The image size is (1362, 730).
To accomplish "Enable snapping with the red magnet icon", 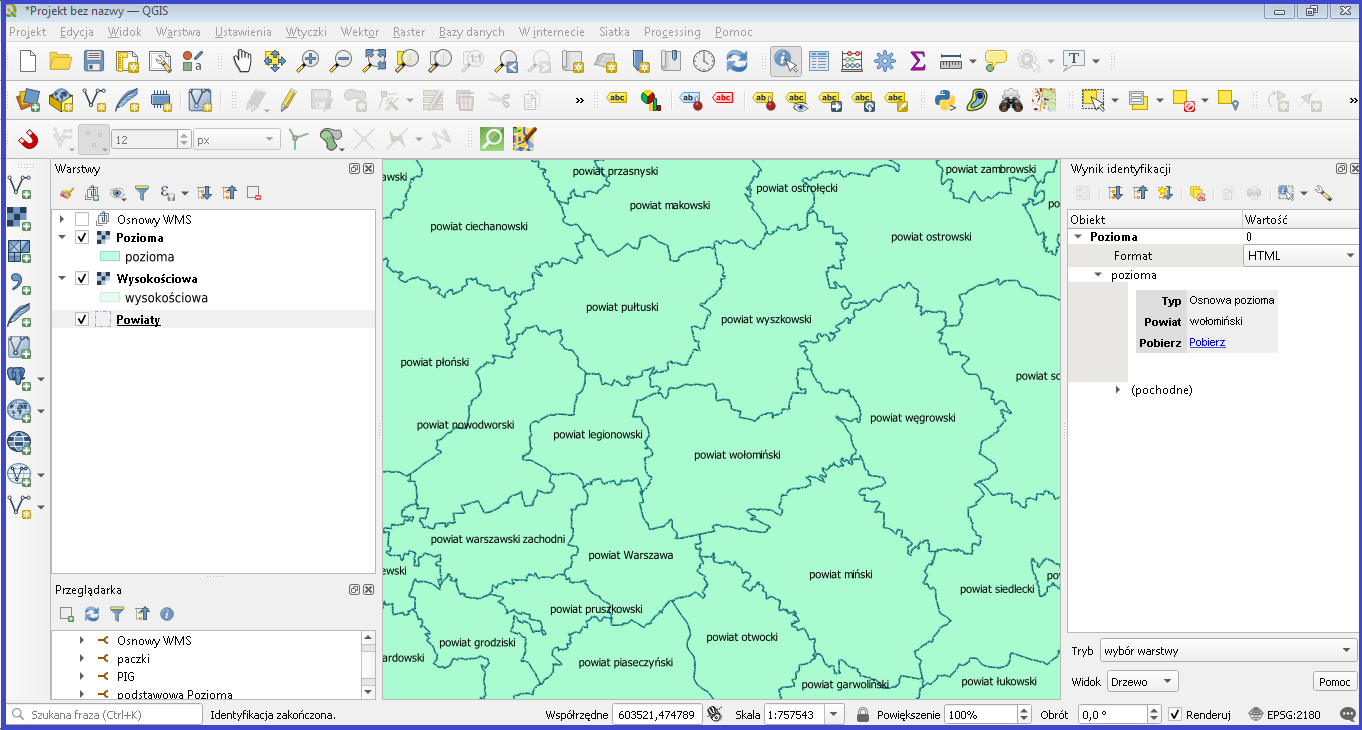I will point(28,139).
